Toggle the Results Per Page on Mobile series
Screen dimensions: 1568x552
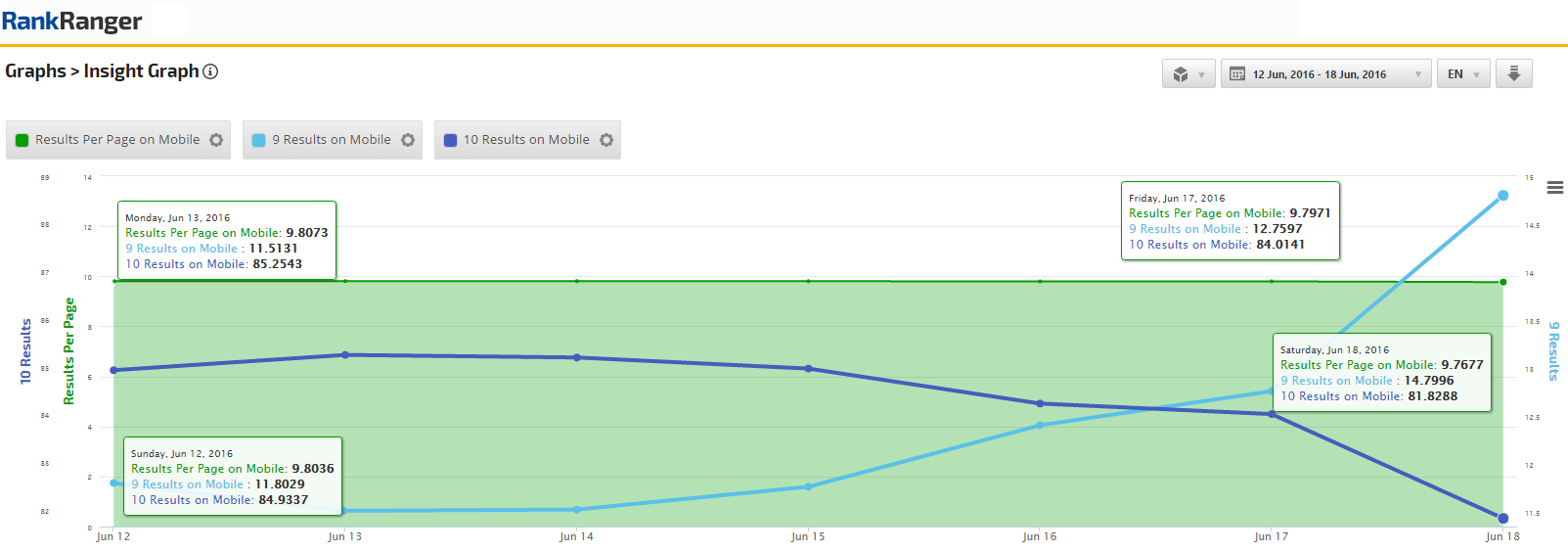click(x=117, y=140)
